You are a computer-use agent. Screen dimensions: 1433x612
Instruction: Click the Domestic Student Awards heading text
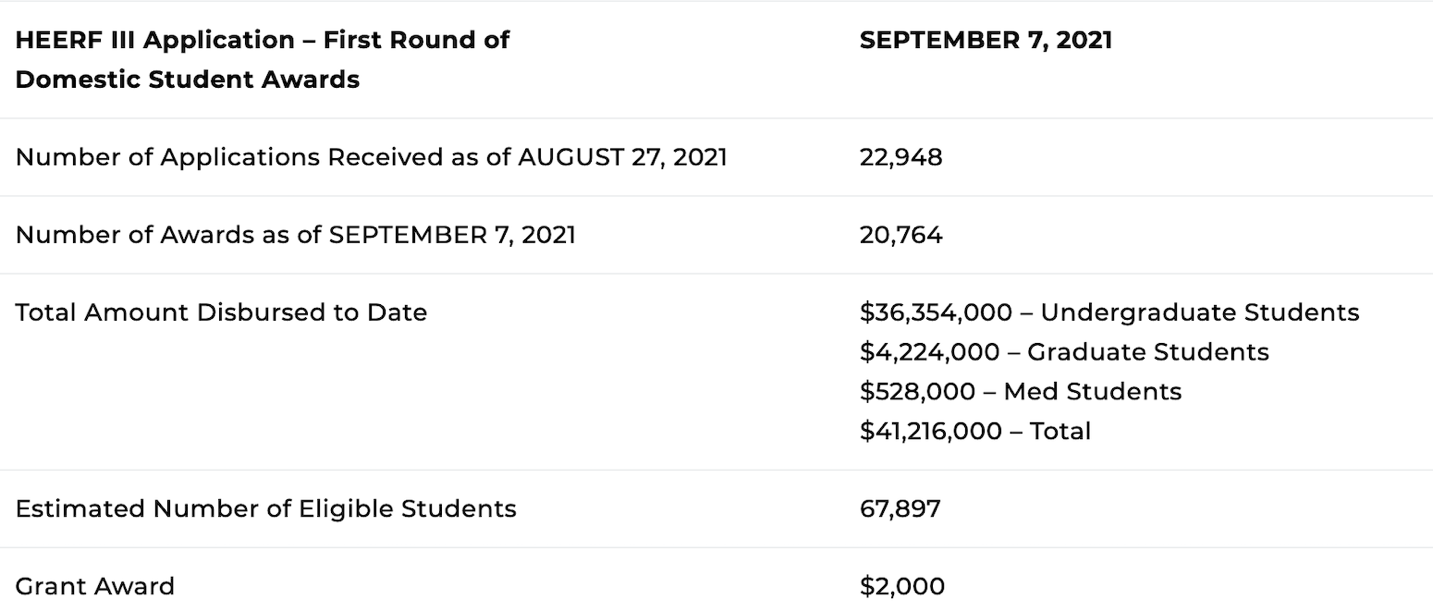(187, 80)
